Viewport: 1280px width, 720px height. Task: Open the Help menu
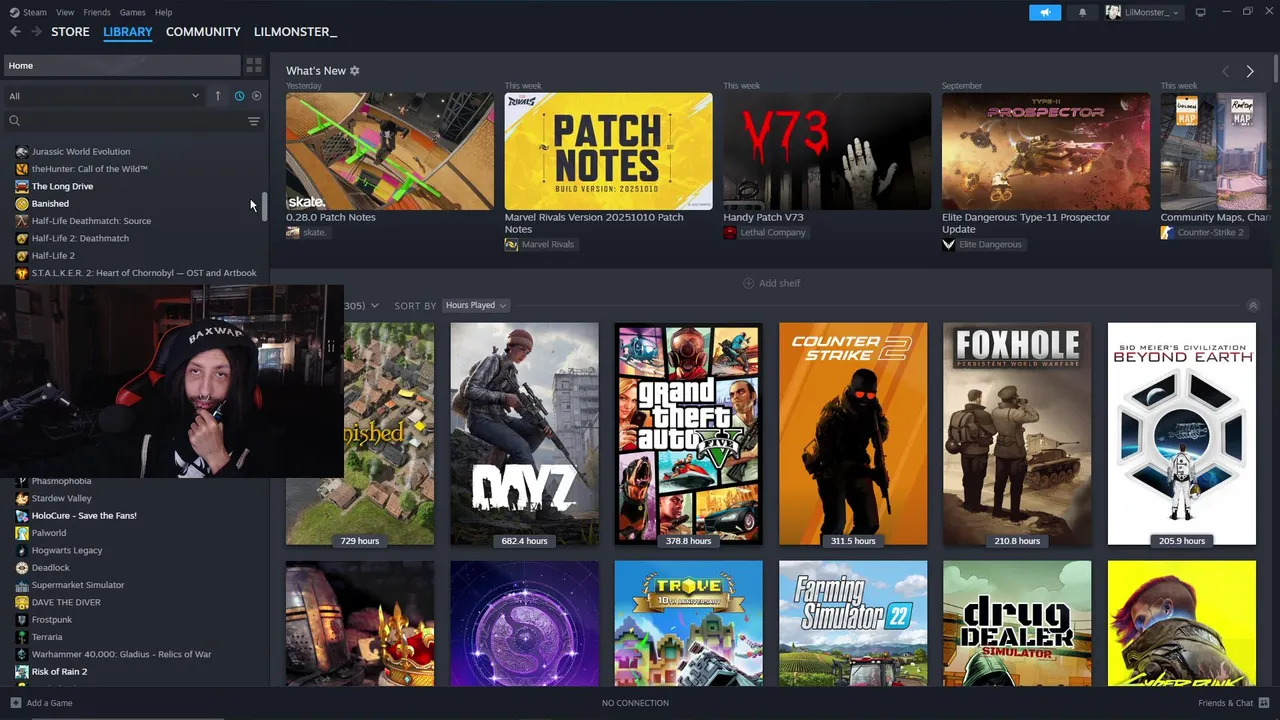tap(163, 12)
